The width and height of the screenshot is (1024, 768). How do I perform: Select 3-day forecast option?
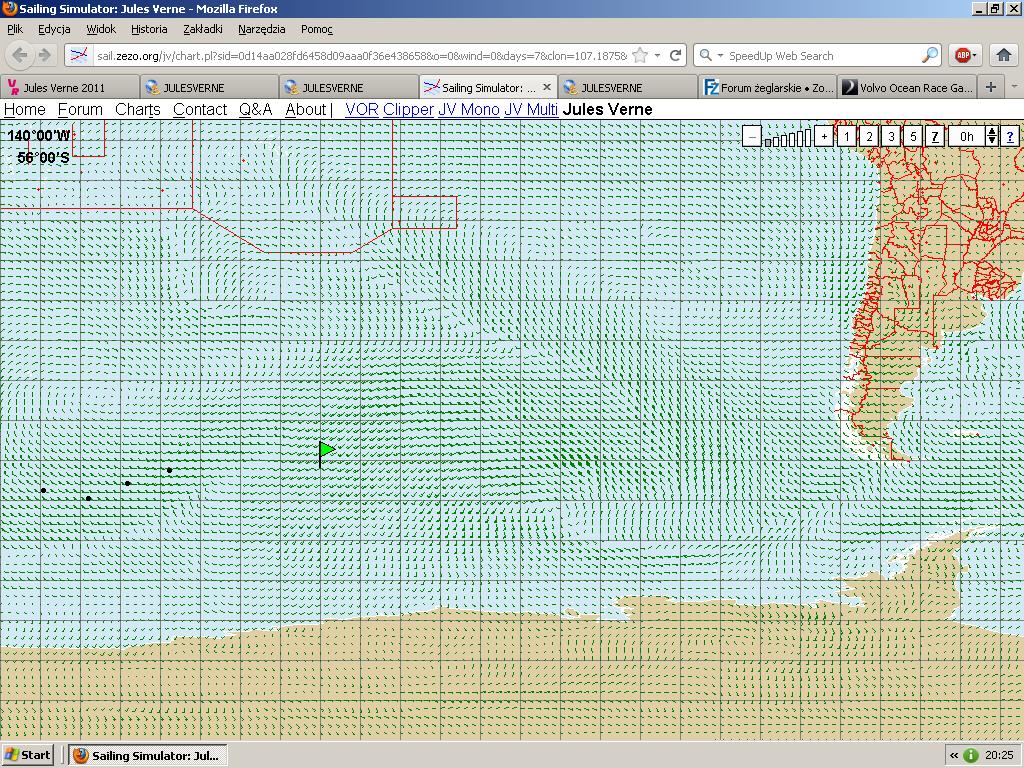tap(891, 136)
